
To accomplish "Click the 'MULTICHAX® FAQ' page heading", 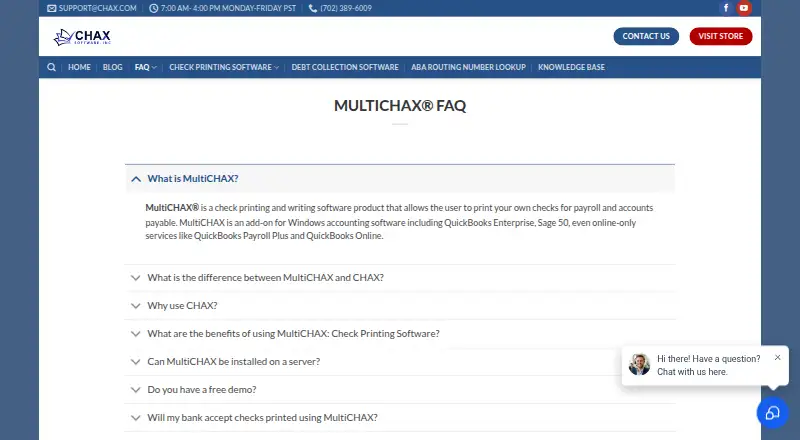I will coord(400,106).
